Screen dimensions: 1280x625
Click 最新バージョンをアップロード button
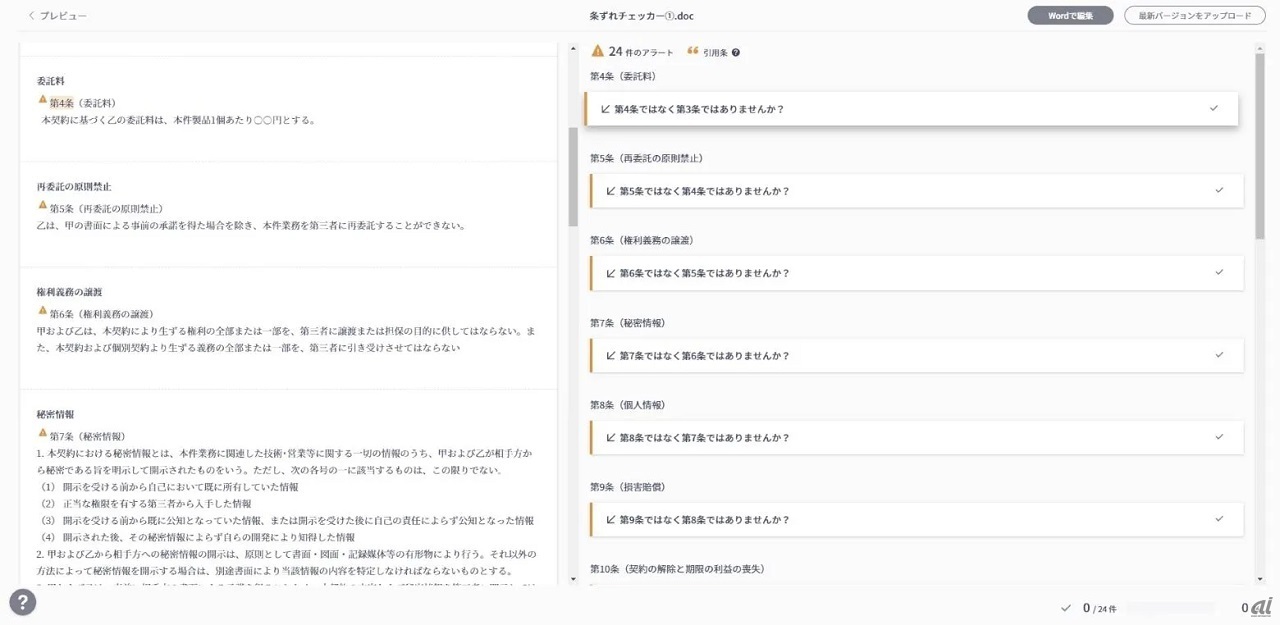click(1194, 16)
